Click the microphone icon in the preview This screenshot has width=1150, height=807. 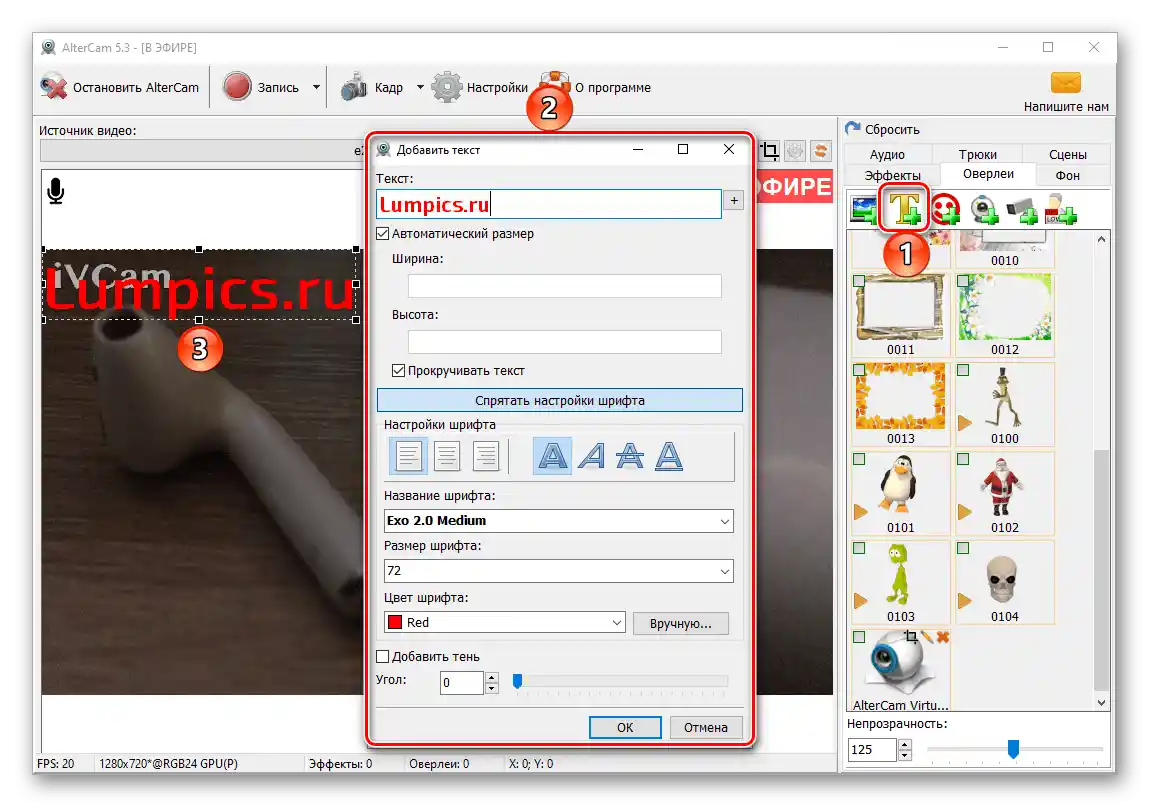tap(56, 191)
